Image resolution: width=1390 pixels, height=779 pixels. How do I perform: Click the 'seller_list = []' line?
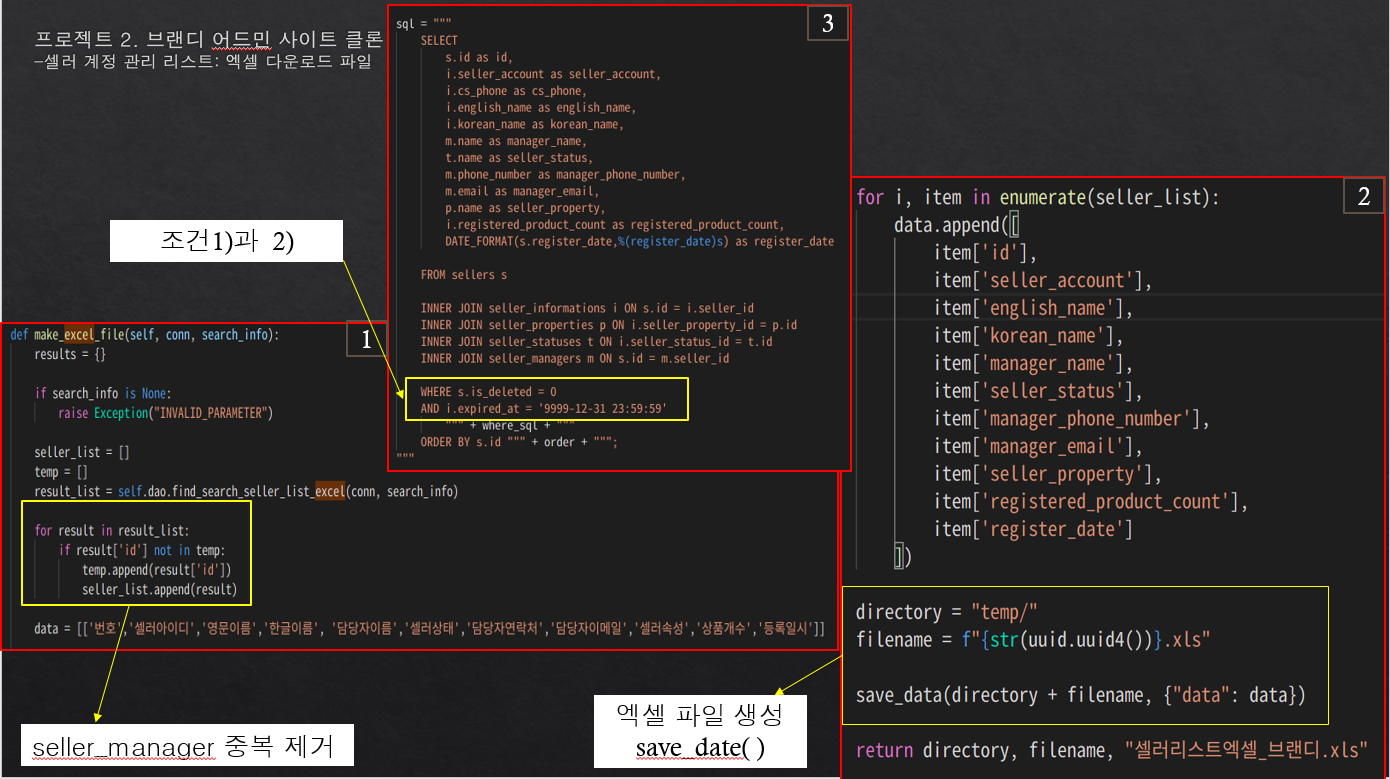point(82,452)
